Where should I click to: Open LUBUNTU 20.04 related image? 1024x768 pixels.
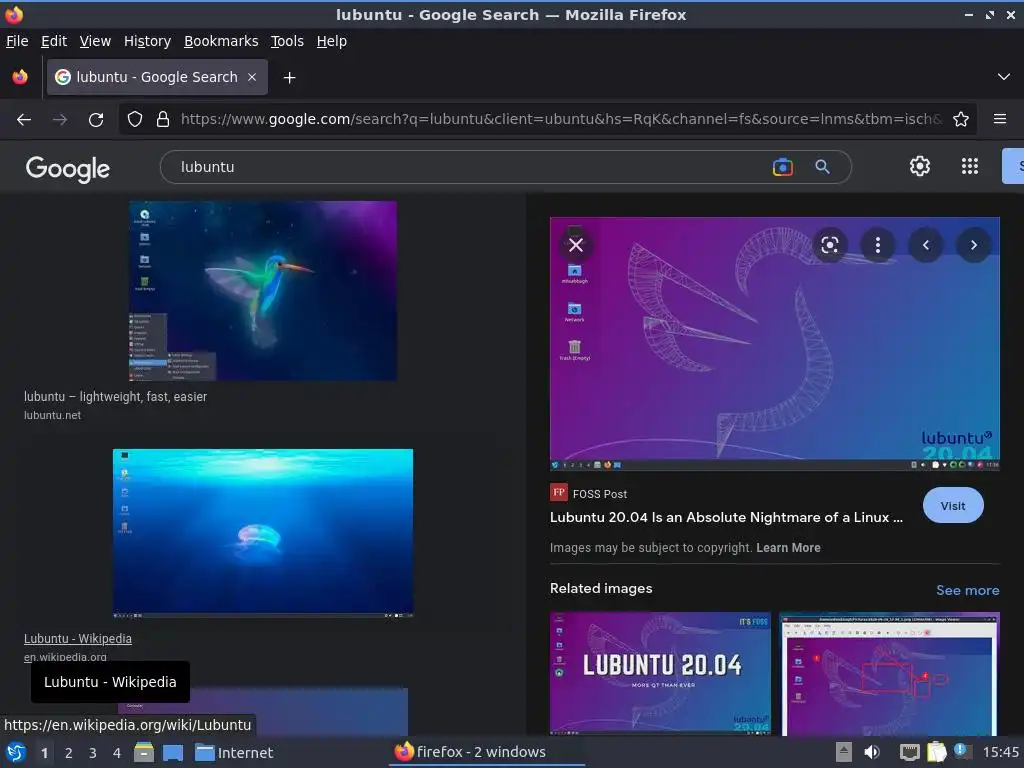tap(660, 673)
